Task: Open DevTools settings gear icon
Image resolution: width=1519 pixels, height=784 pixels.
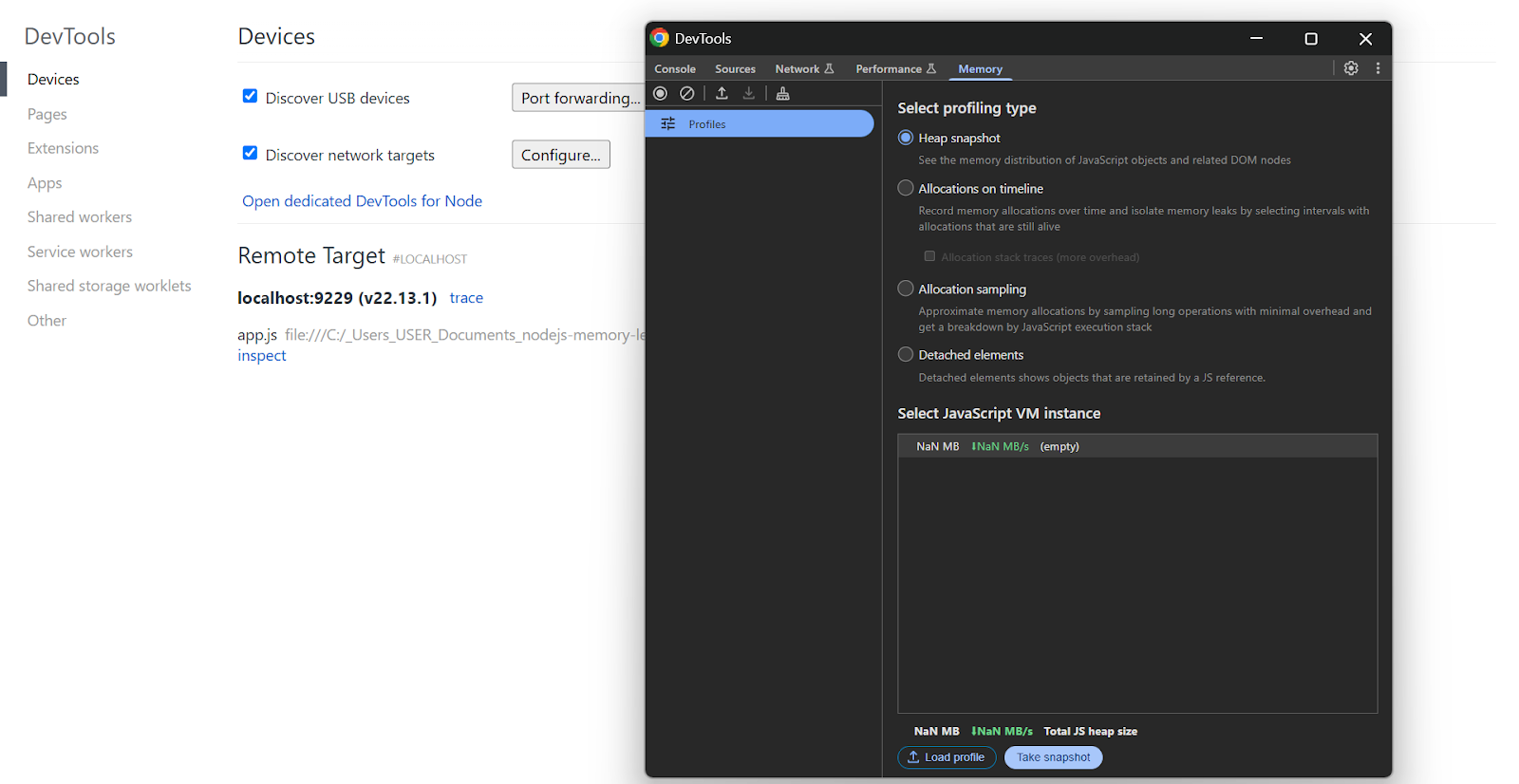Action: pyautogui.click(x=1351, y=68)
